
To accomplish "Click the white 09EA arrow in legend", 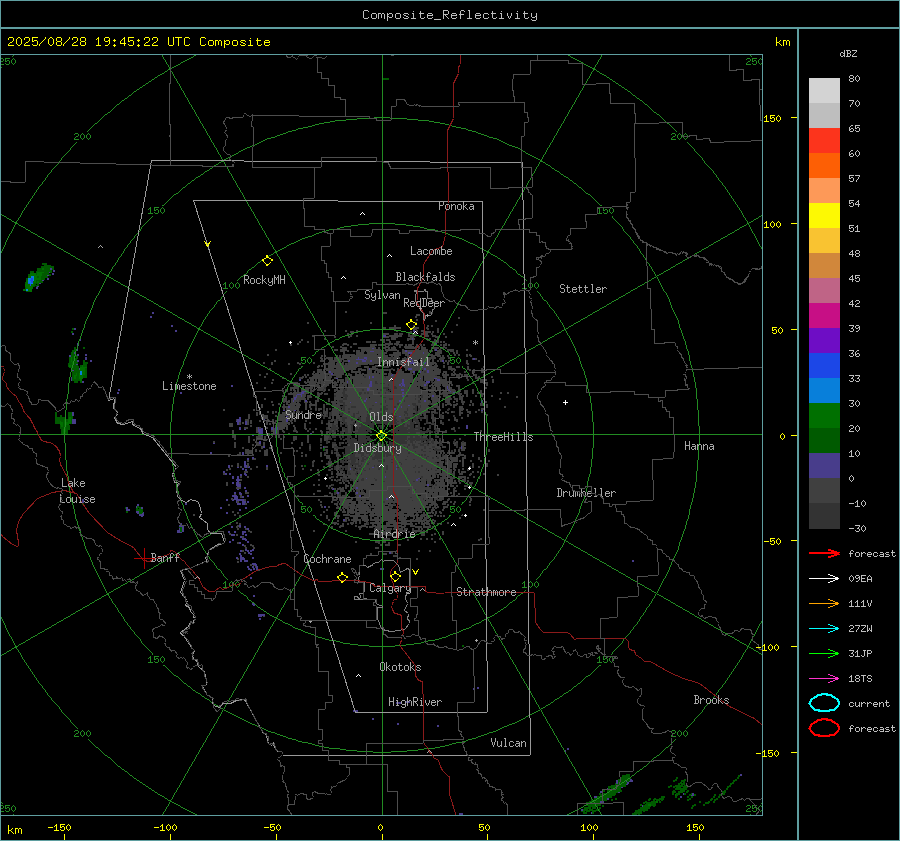I will [824, 579].
